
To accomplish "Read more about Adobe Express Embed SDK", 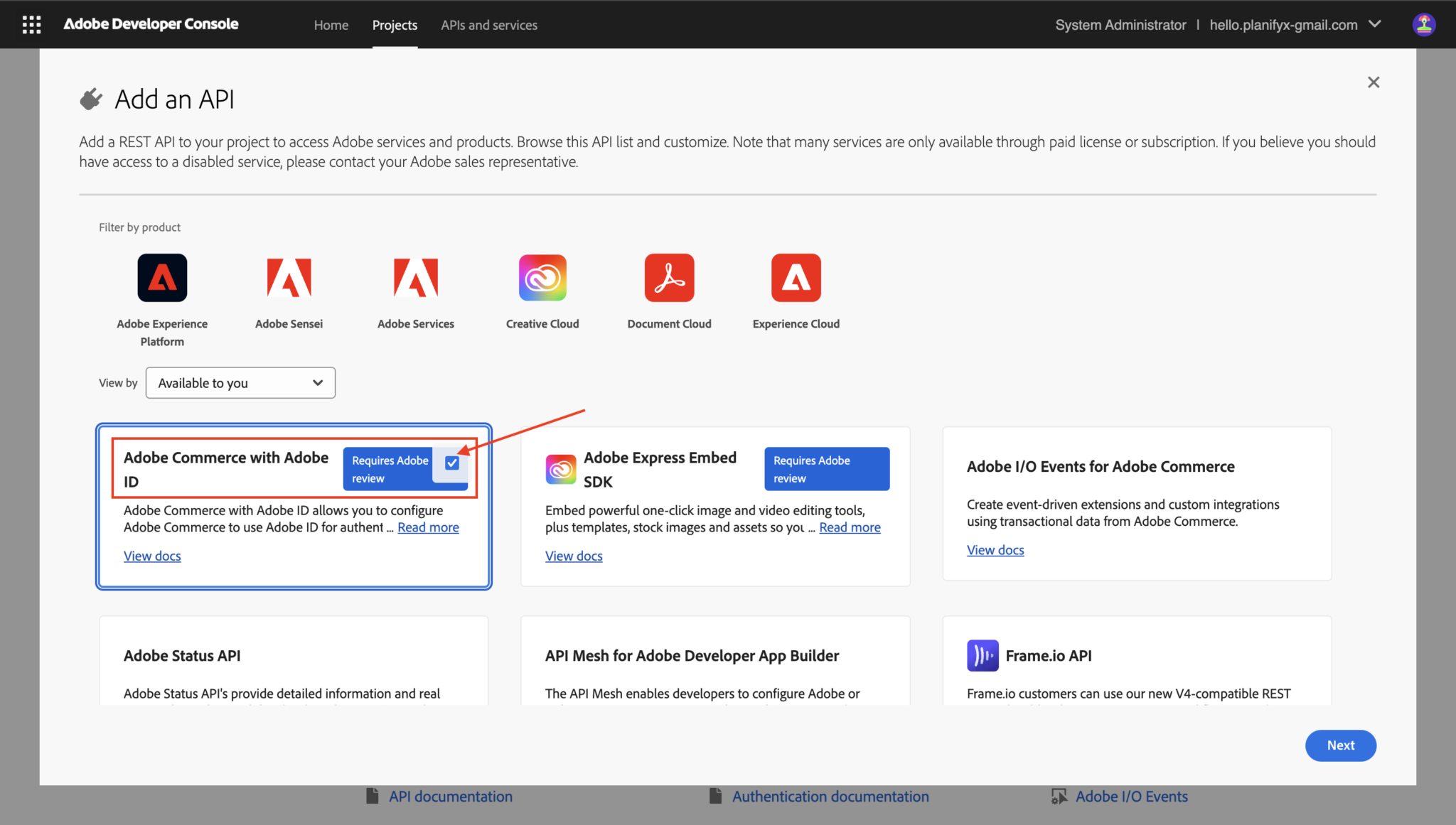I will [x=850, y=527].
